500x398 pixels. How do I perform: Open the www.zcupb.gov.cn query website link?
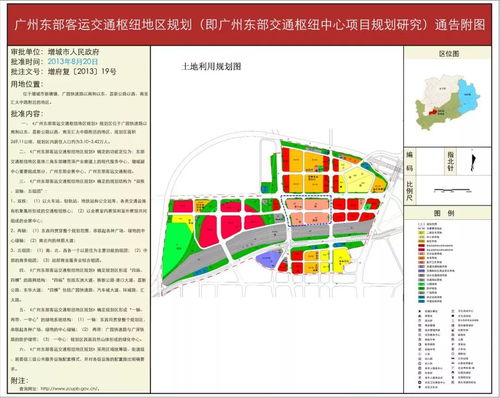[x=69, y=389]
